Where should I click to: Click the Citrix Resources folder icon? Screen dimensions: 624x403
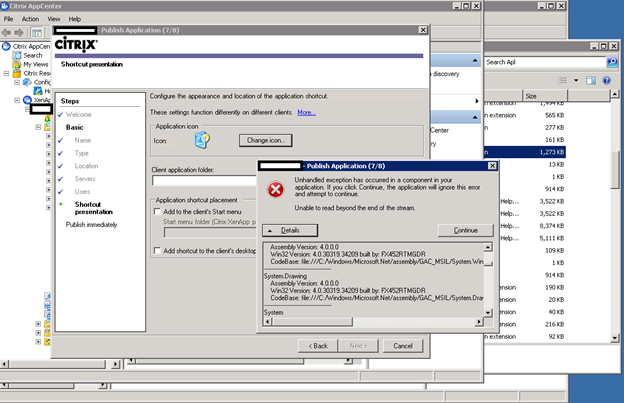17,73
